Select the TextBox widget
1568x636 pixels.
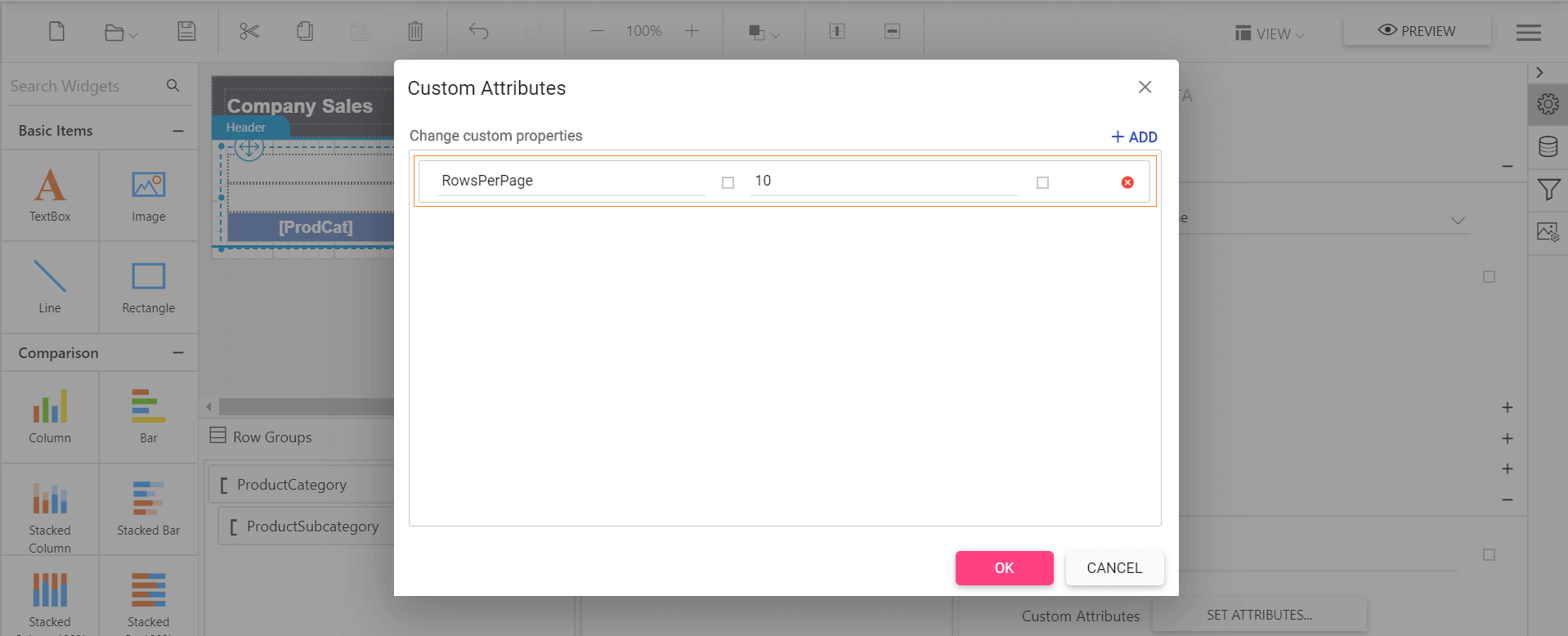point(50,195)
